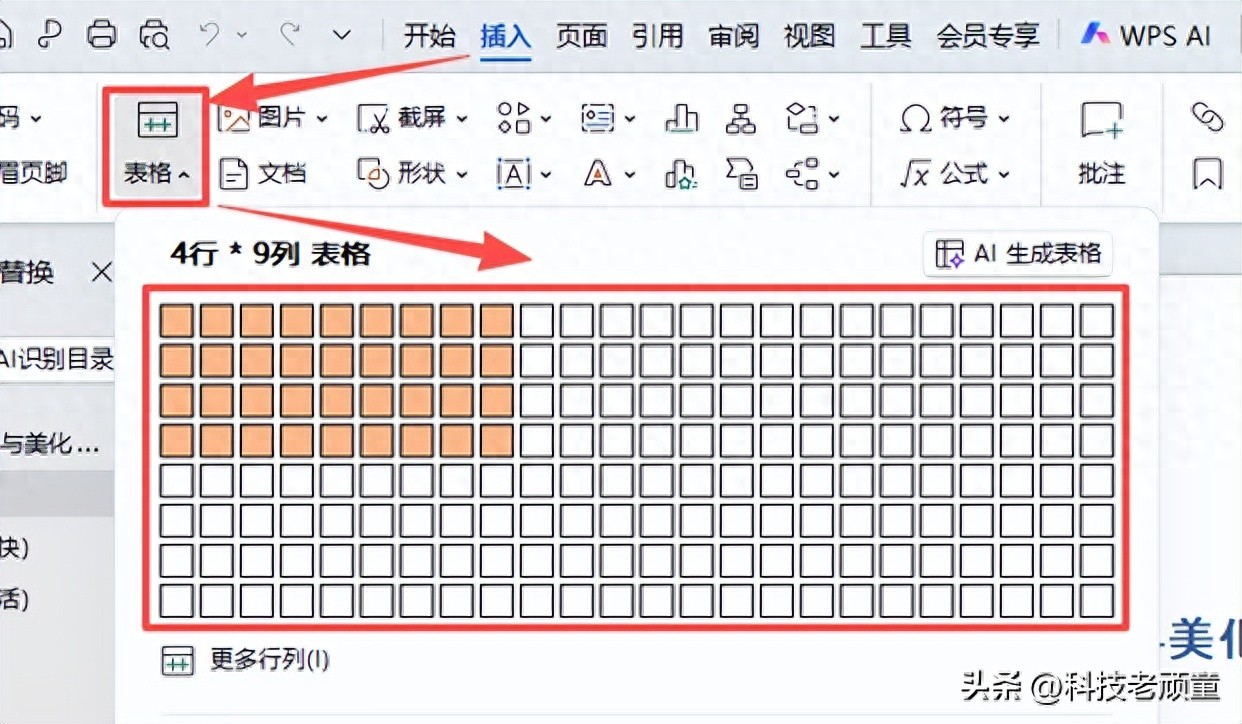This screenshot has width=1242, height=724.
Task: Click the AI 生成表格 button
Action: click(1018, 254)
